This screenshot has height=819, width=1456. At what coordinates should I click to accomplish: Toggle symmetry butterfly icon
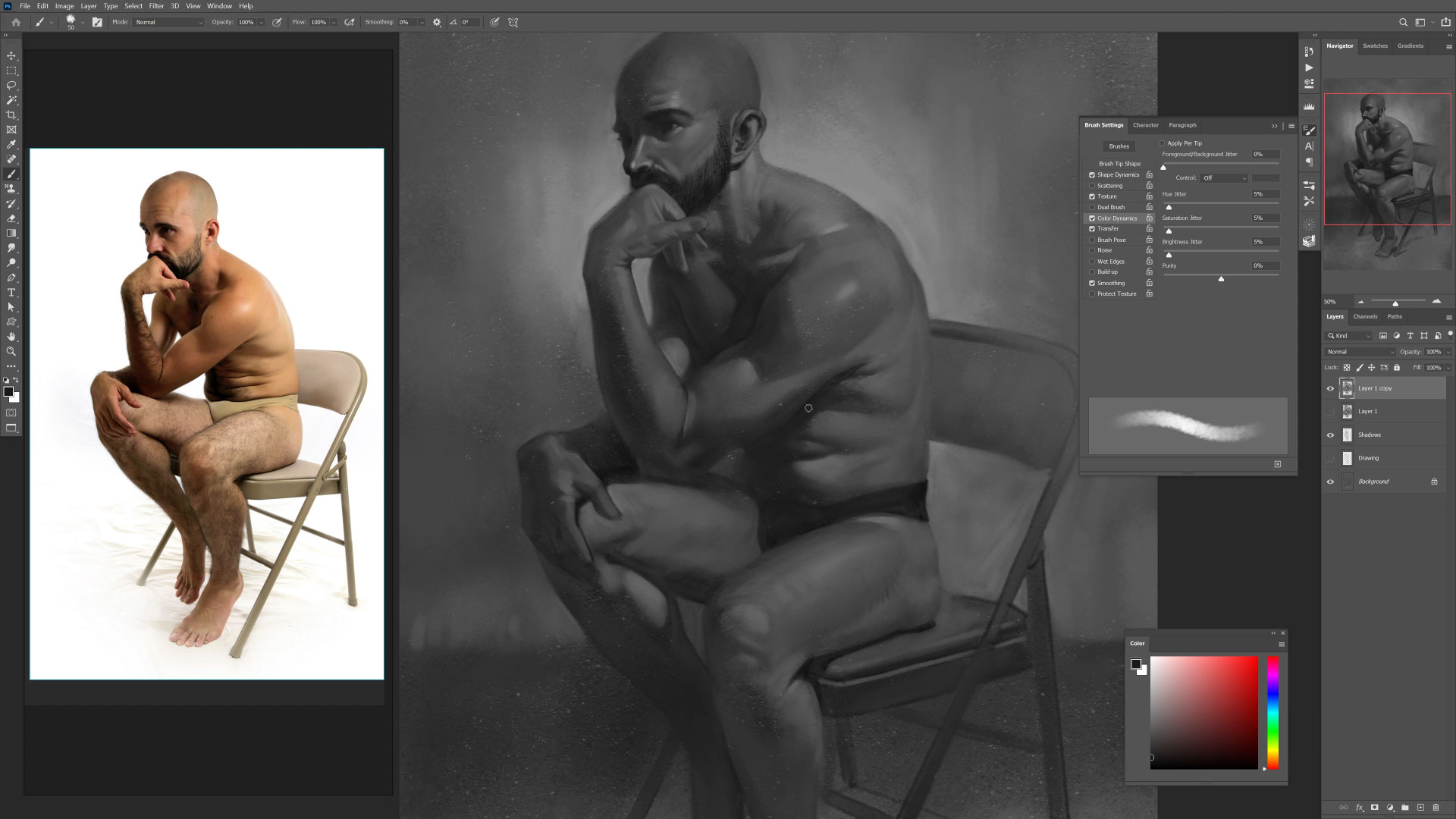tap(513, 22)
